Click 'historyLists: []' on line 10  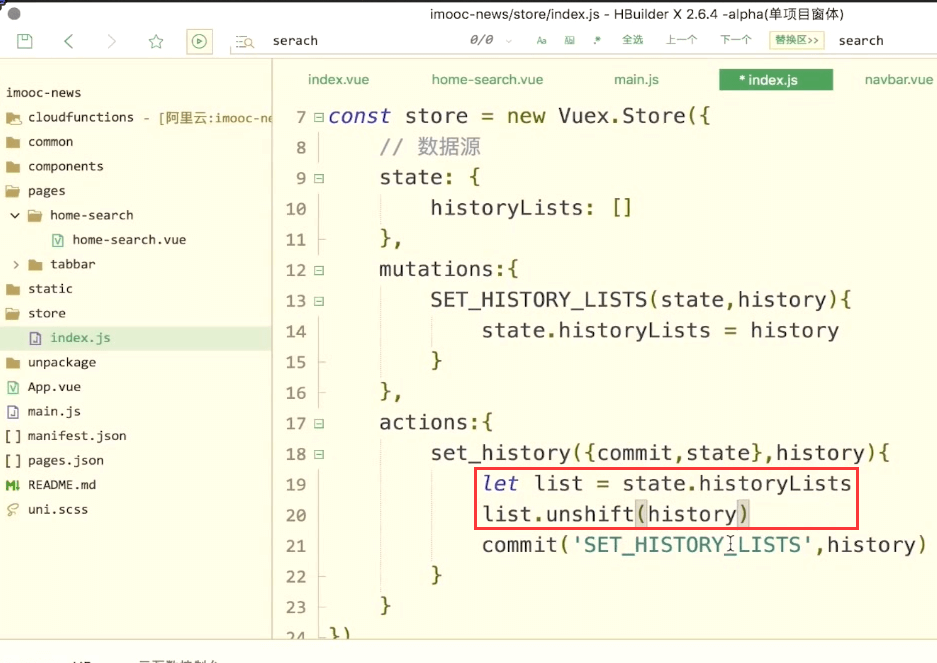pyautogui.click(x=531, y=208)
